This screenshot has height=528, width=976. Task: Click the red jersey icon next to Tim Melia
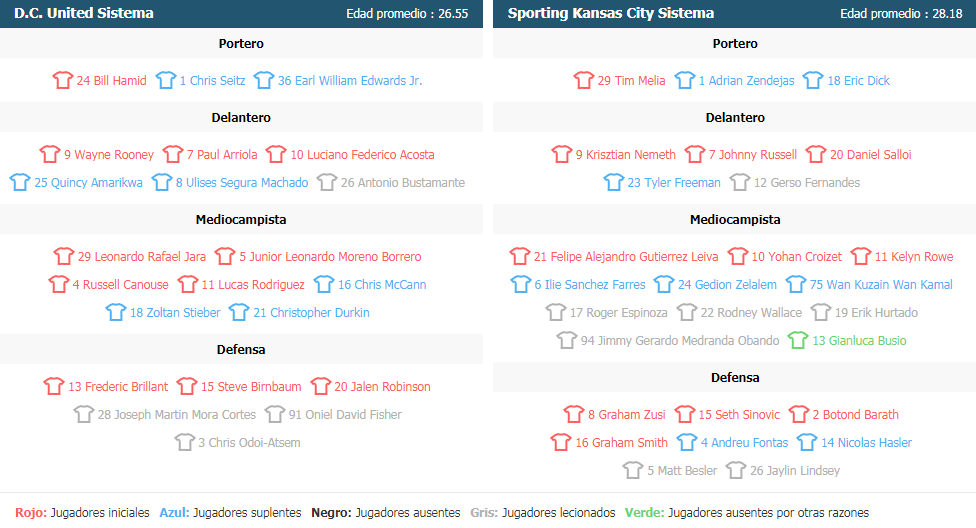[x=584, y=80]
